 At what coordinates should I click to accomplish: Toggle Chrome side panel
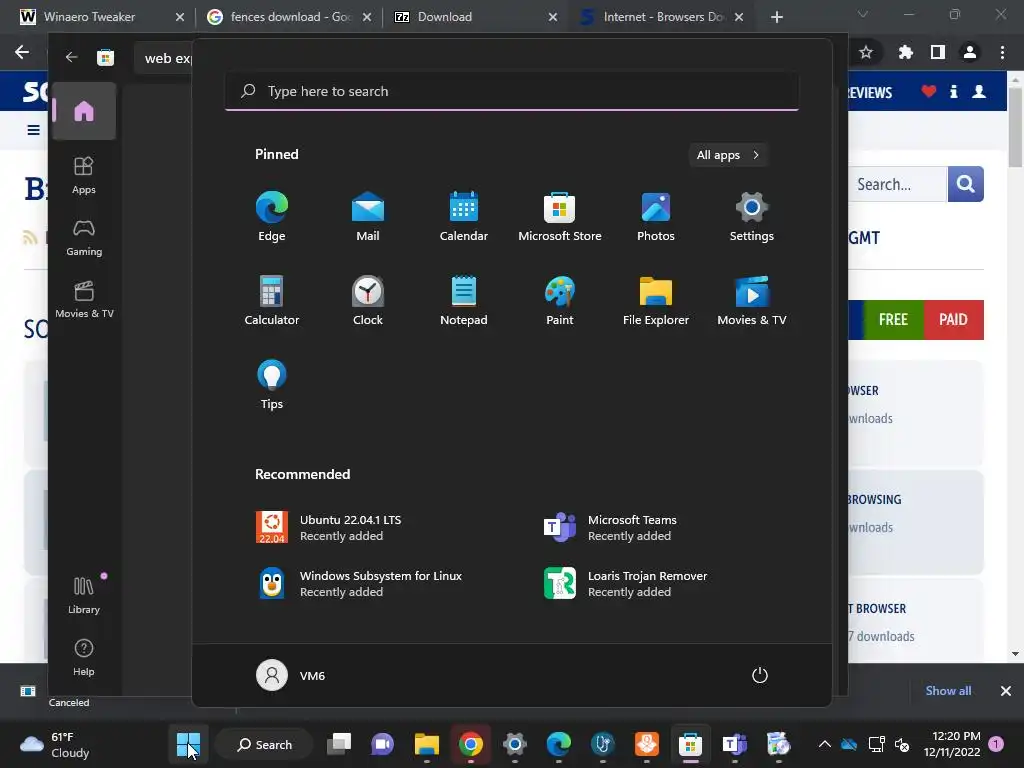click(938, 52)
